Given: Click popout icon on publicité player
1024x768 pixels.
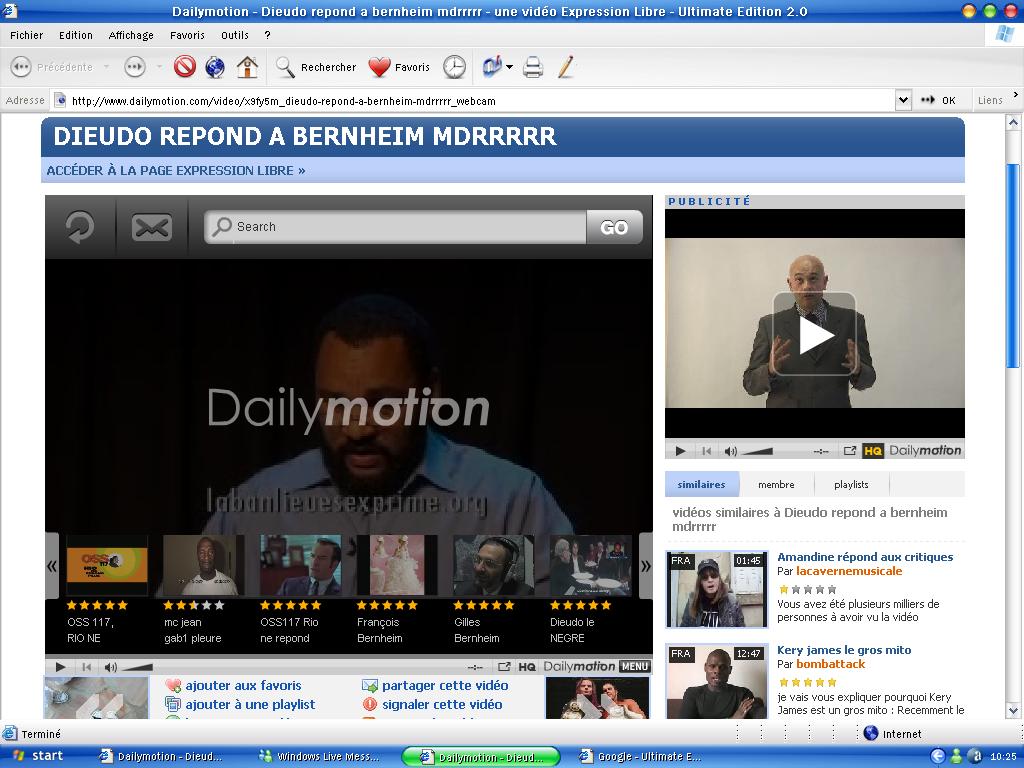Looking at the screenshot, I should (850, 451).
